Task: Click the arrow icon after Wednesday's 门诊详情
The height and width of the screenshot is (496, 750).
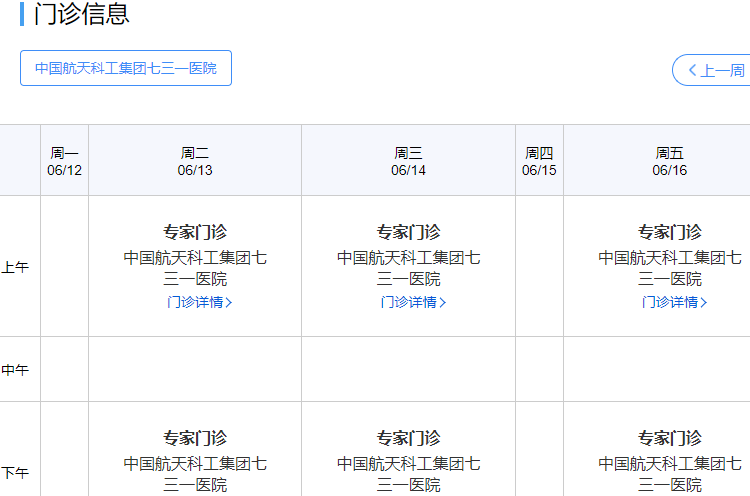Action: click(443, 303)
